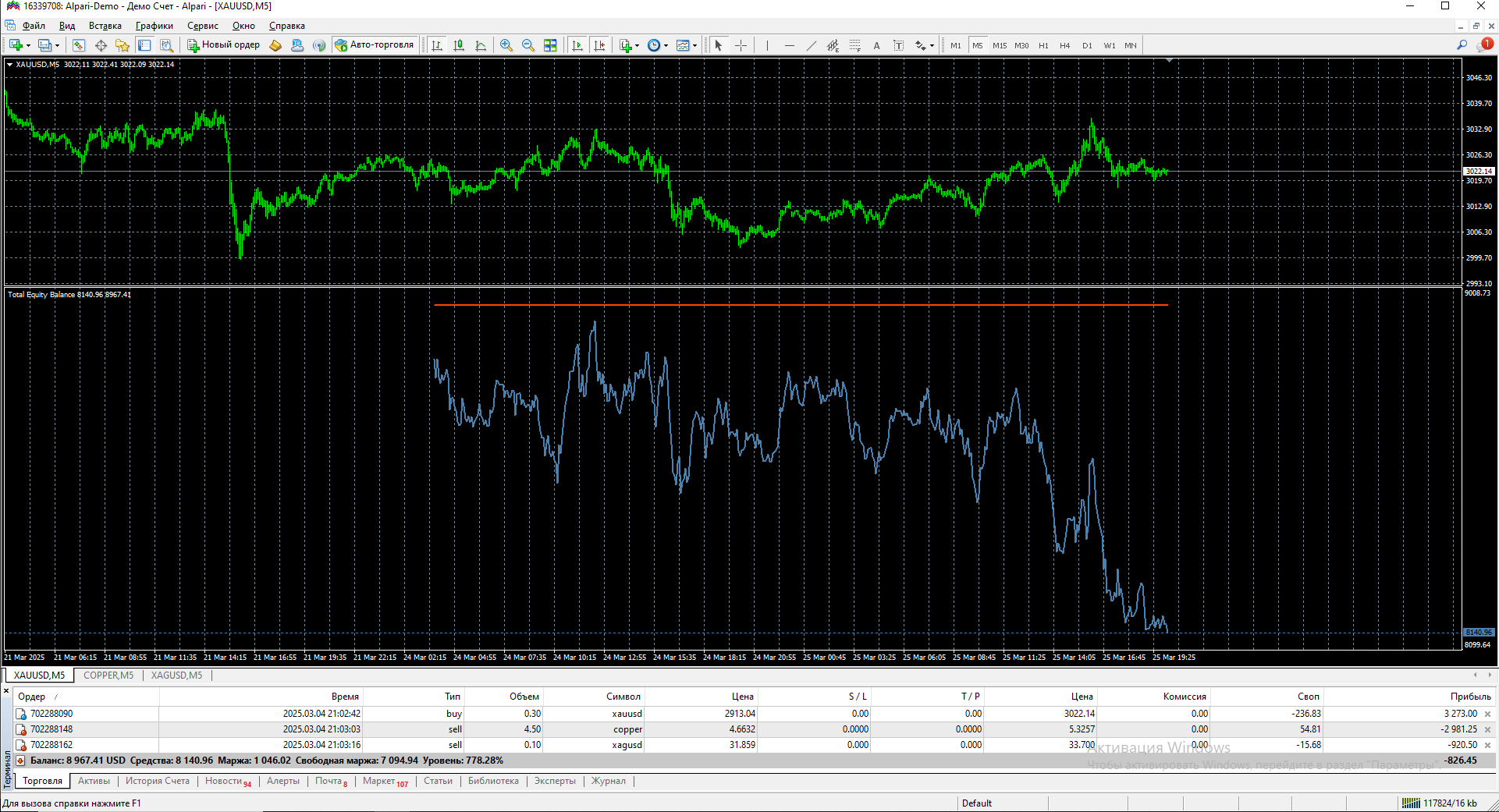This screenshot has height=812, width=1499.
Task: Set timeframe to M15
Action: click(x=1000, y=45)
